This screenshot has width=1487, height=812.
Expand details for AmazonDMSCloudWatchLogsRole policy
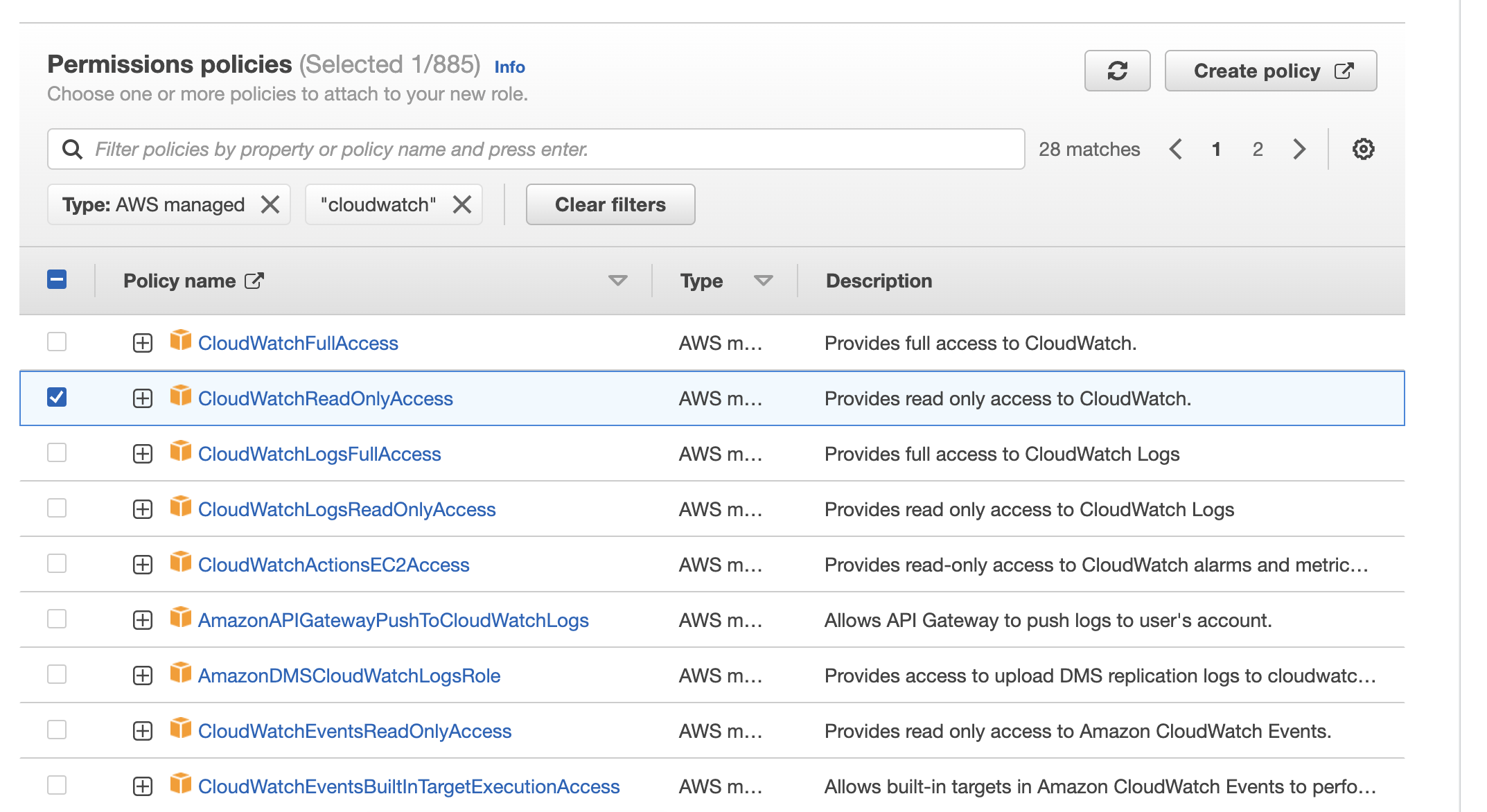[143, 676]
